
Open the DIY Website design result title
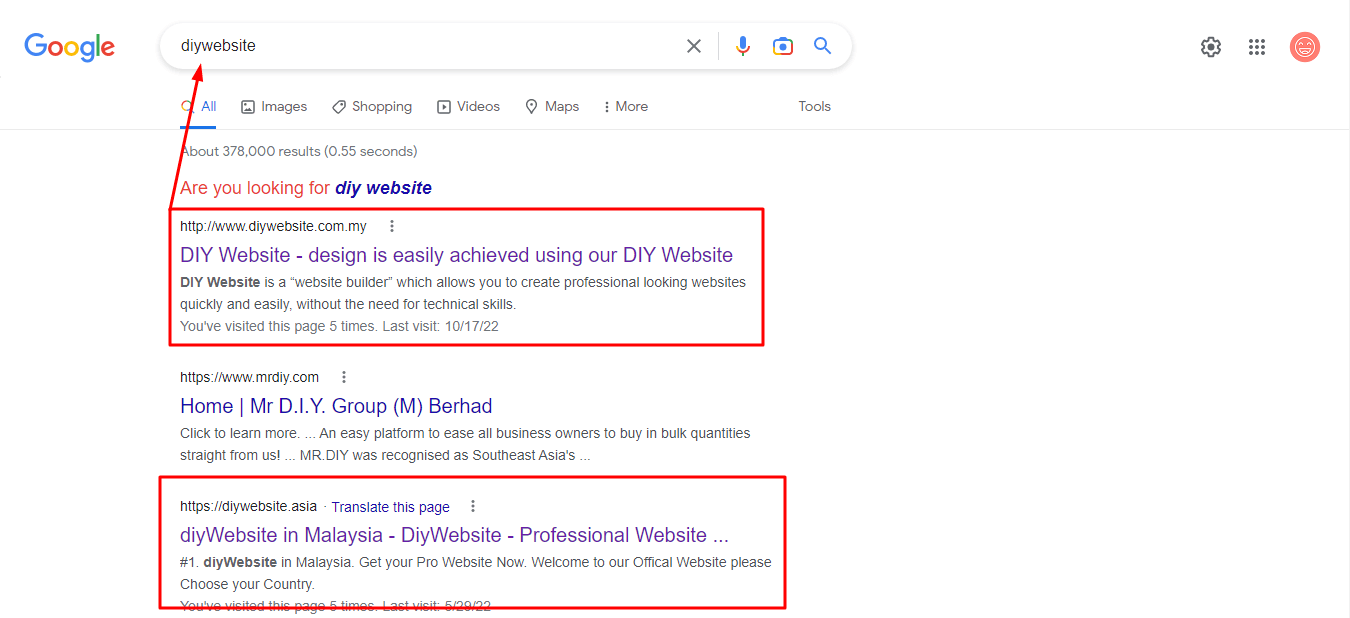(x=456, y=255)
